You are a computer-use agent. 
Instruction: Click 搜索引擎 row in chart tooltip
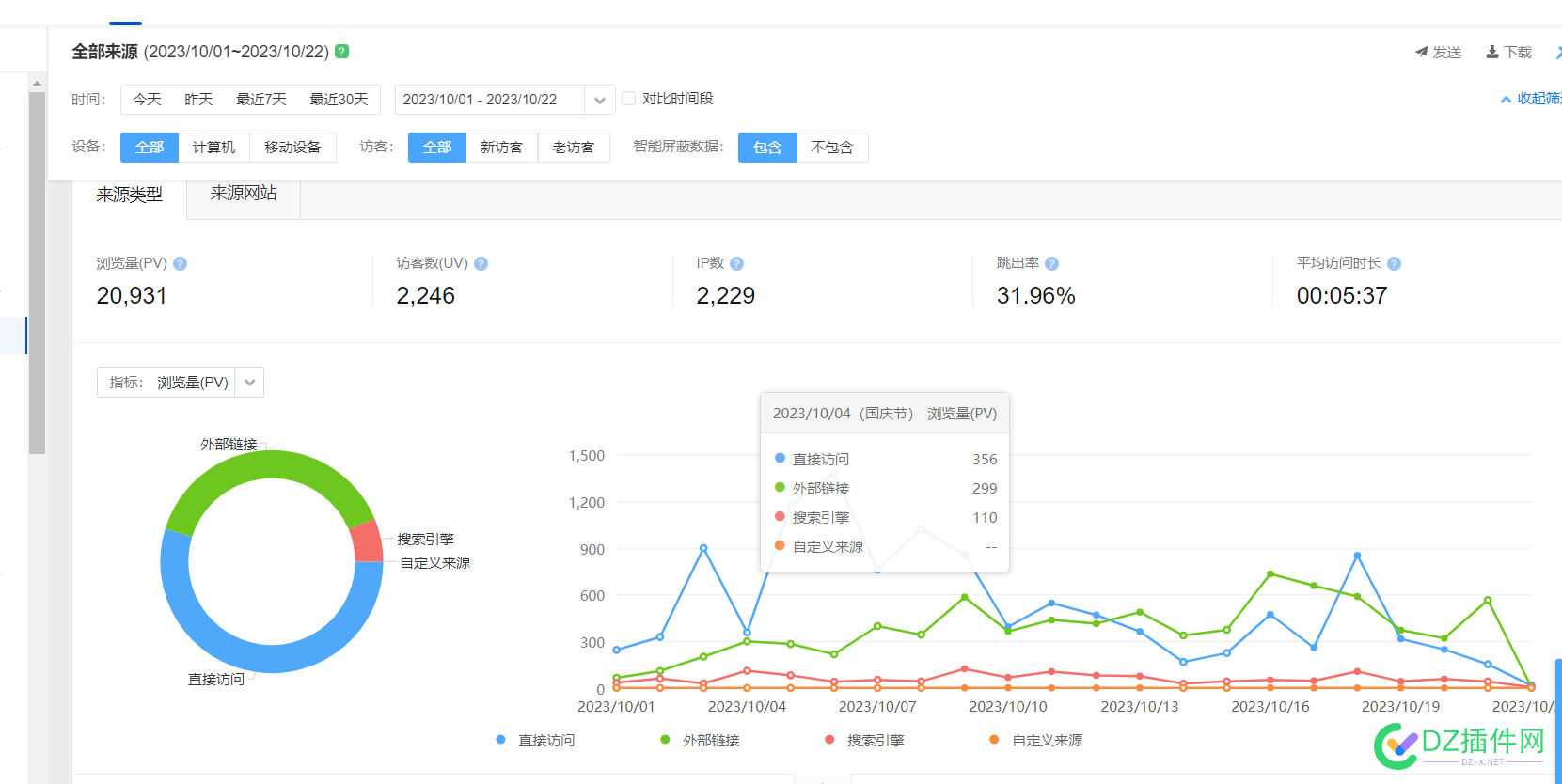tap(885, 517)
